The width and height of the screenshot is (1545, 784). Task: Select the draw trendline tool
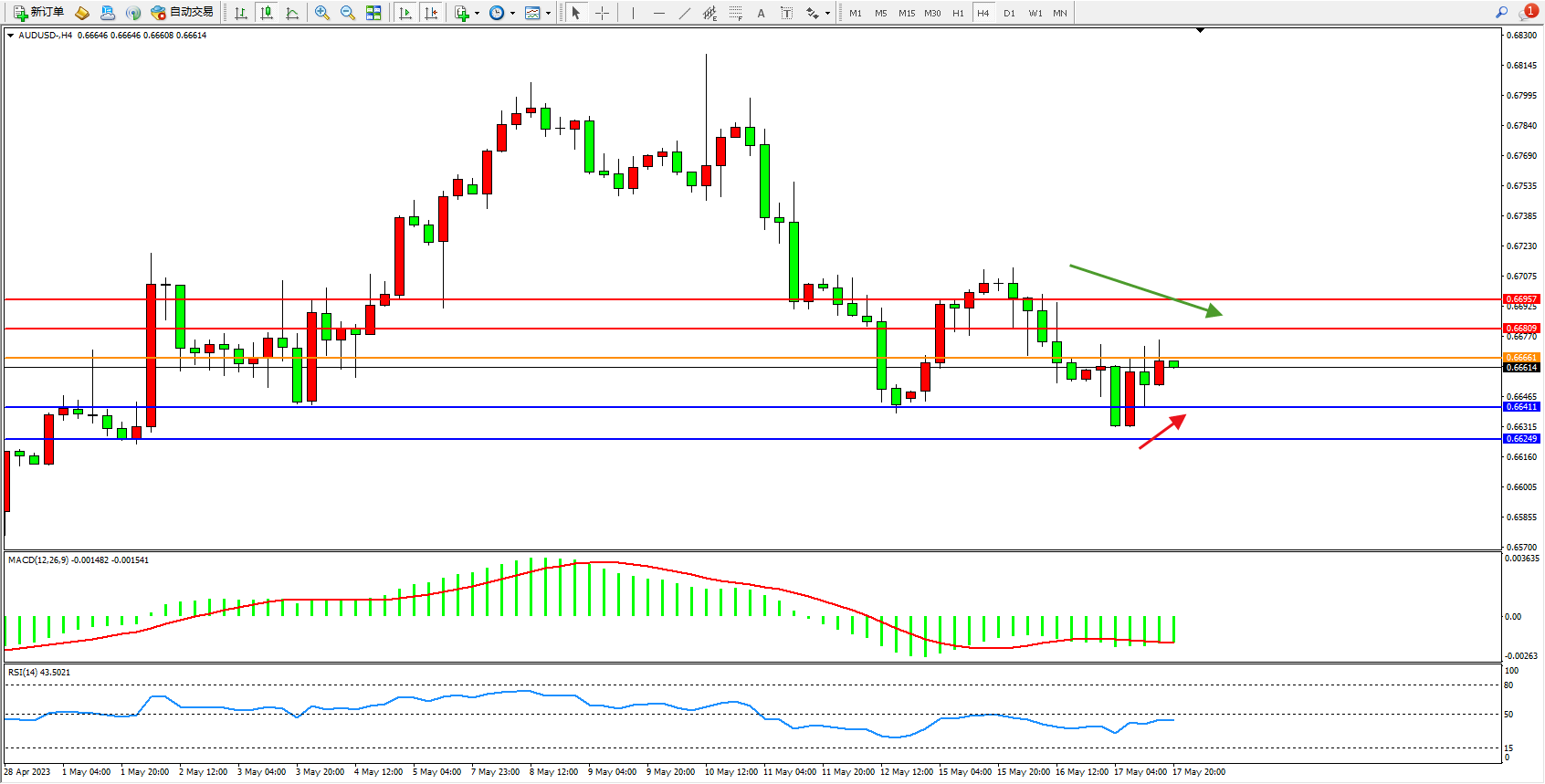coord(684,13)
